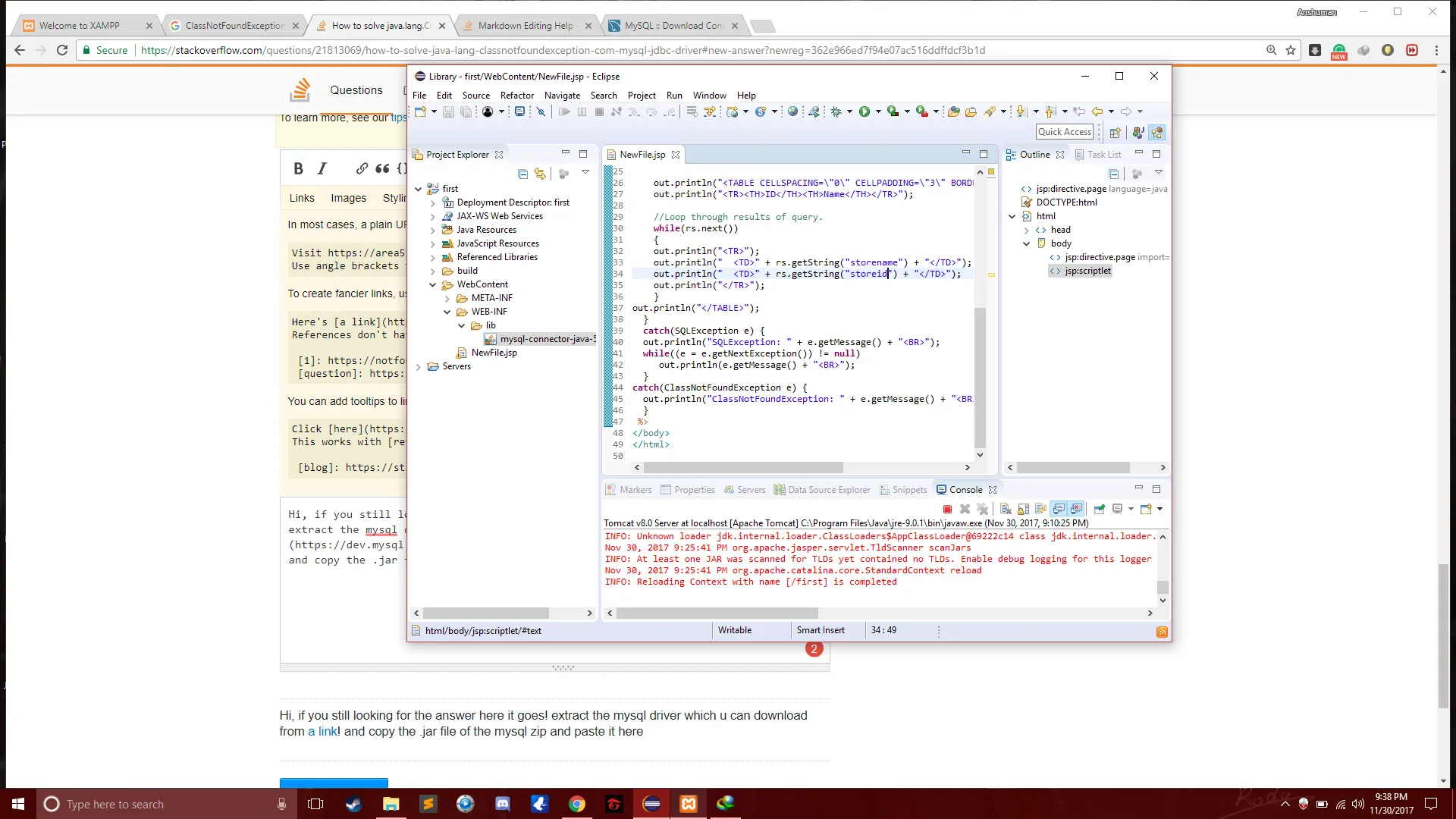Click Clear Console icon
Viewport: 1456px width, 819px height.
click(x=1006, y=509)
